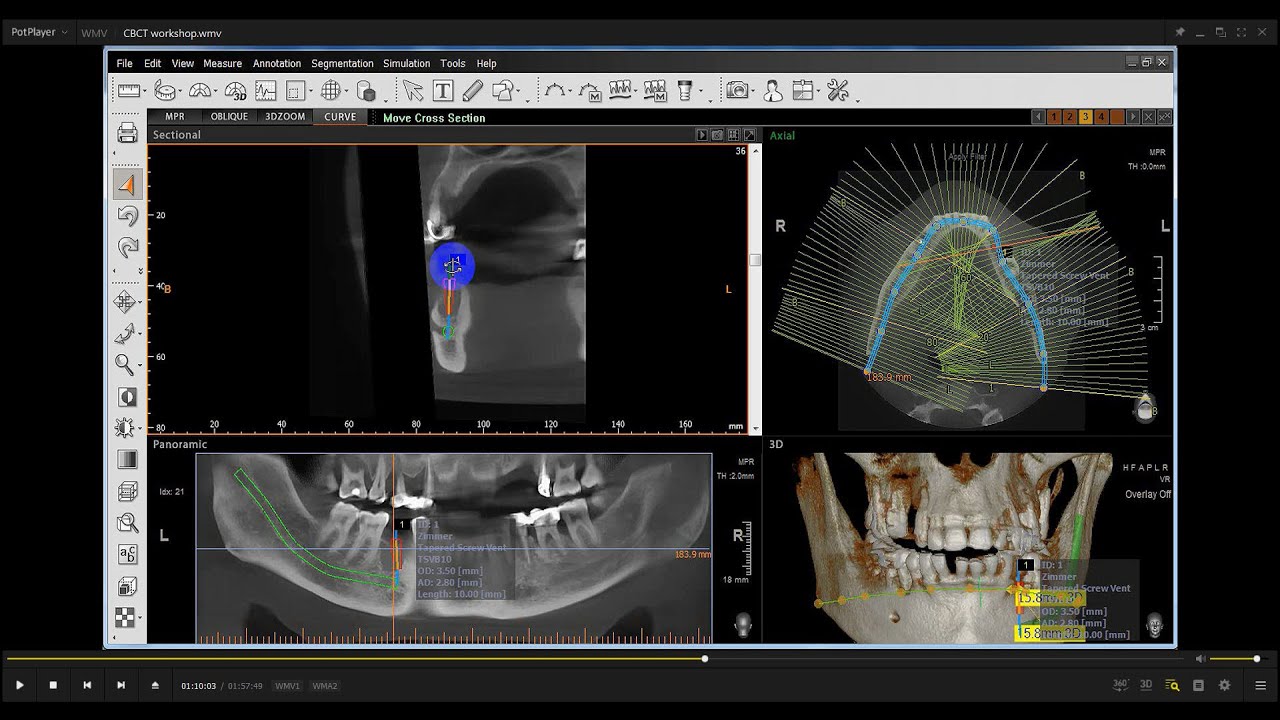
Task: Switch to the 3DZOOM tab
Action: [x=285, y=117]
